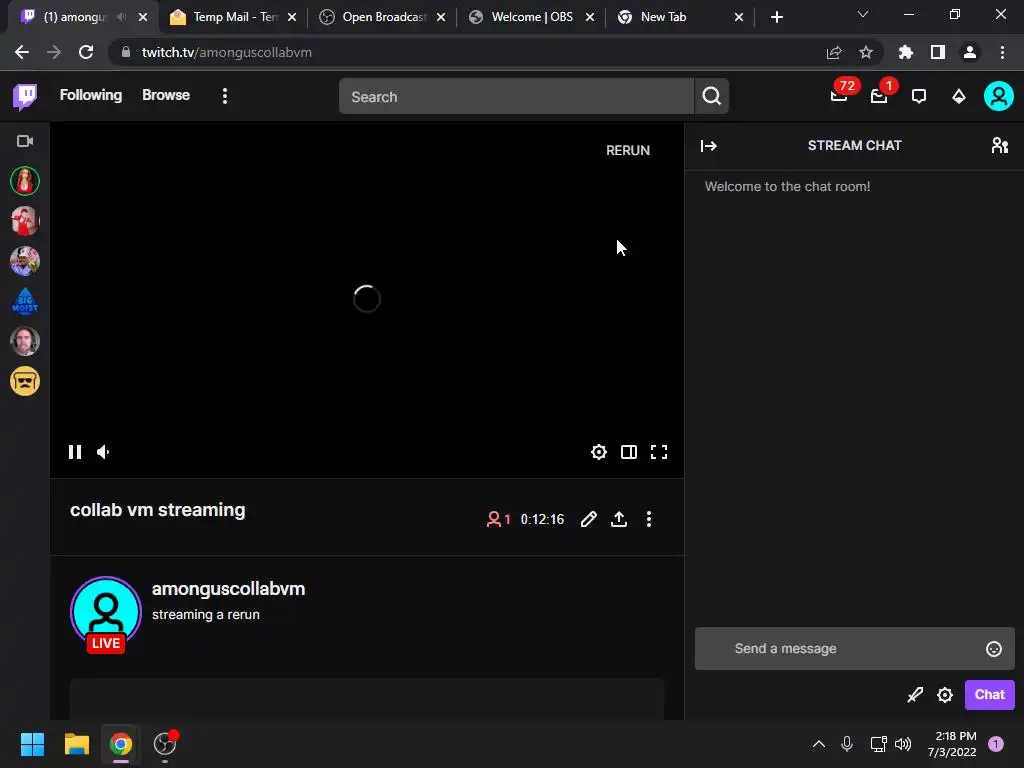
Task: Click the viewer count person icon
Action: coord(494,519)
